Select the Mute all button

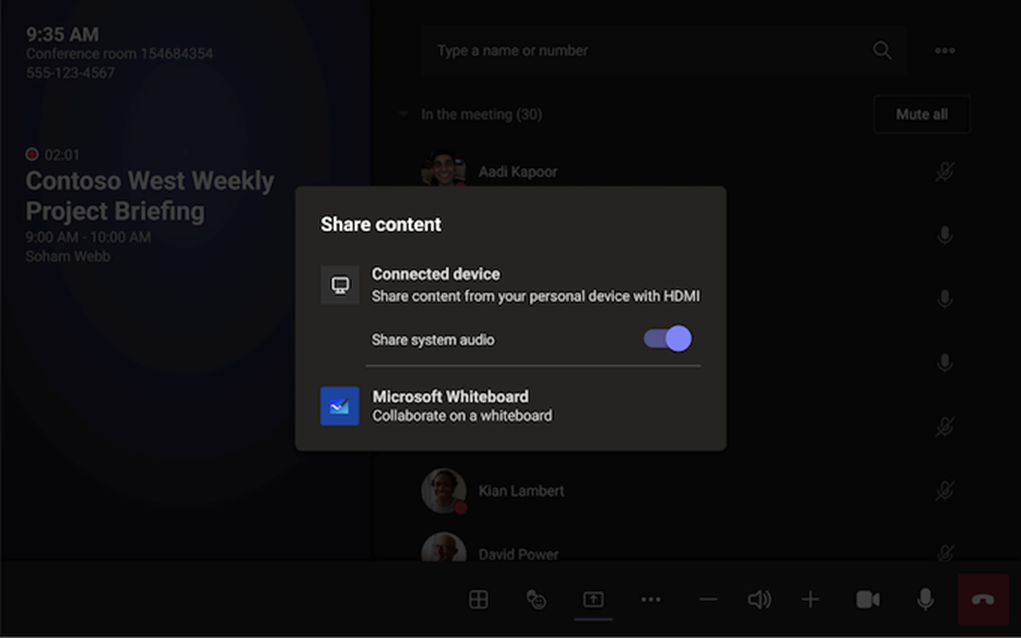coord(921,114)
